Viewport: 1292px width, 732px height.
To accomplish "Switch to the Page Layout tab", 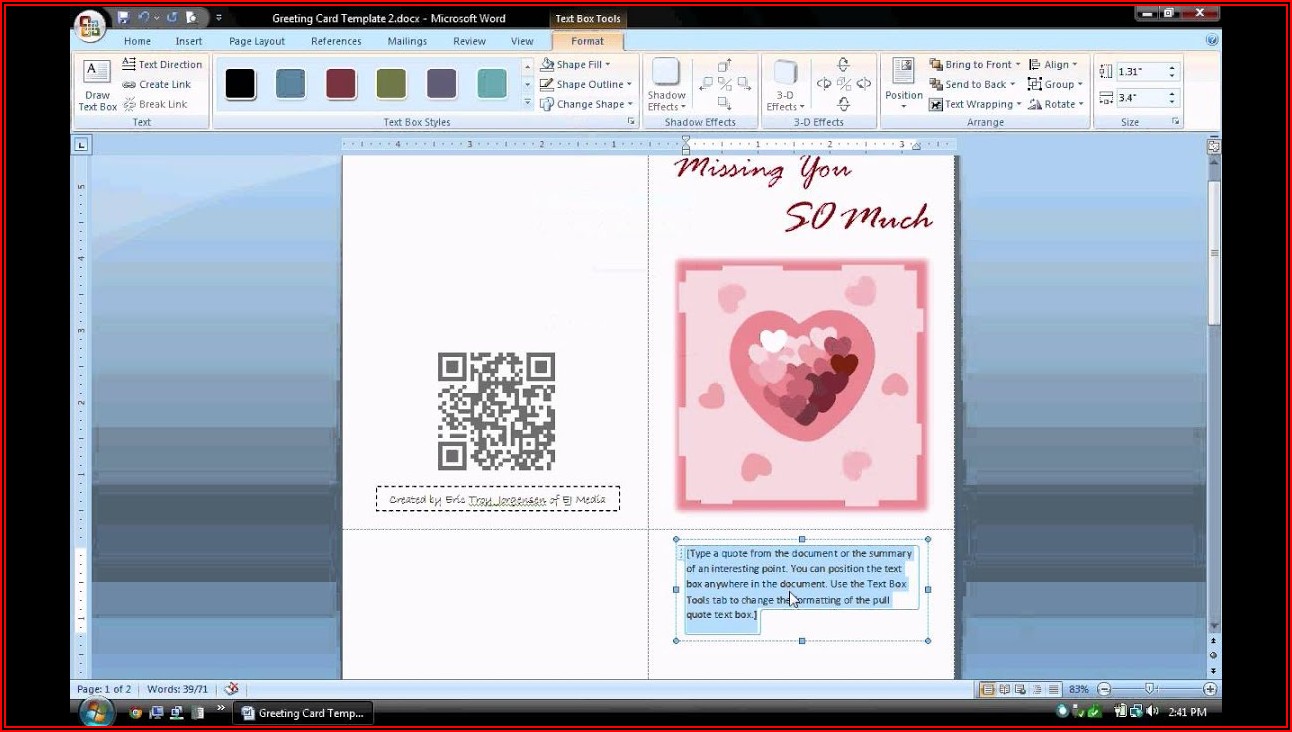I will pos(256,41).
